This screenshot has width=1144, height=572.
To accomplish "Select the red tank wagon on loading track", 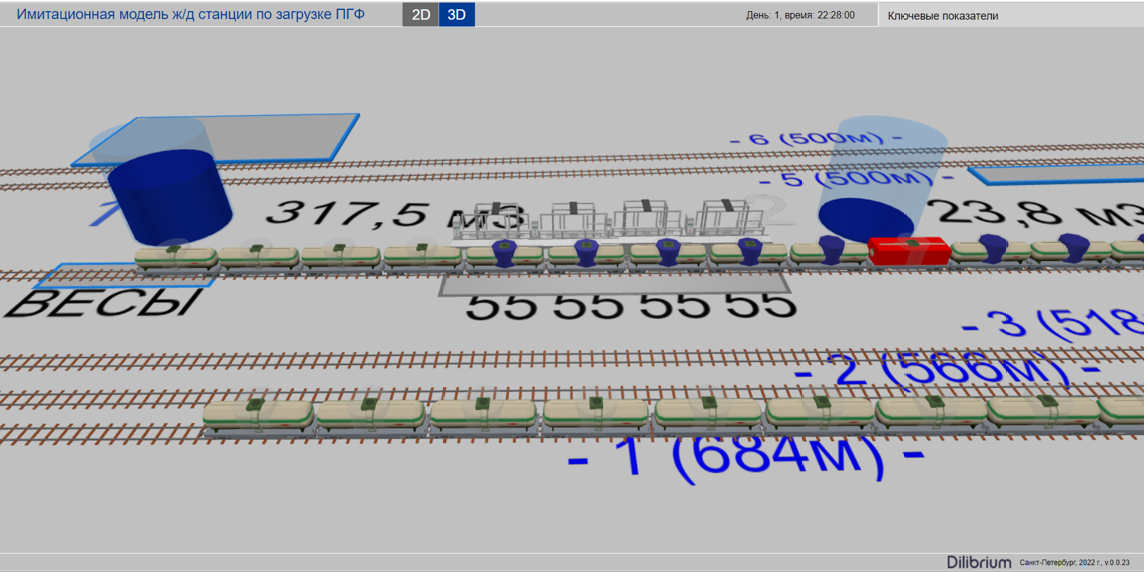I will [x=910, y=250].
